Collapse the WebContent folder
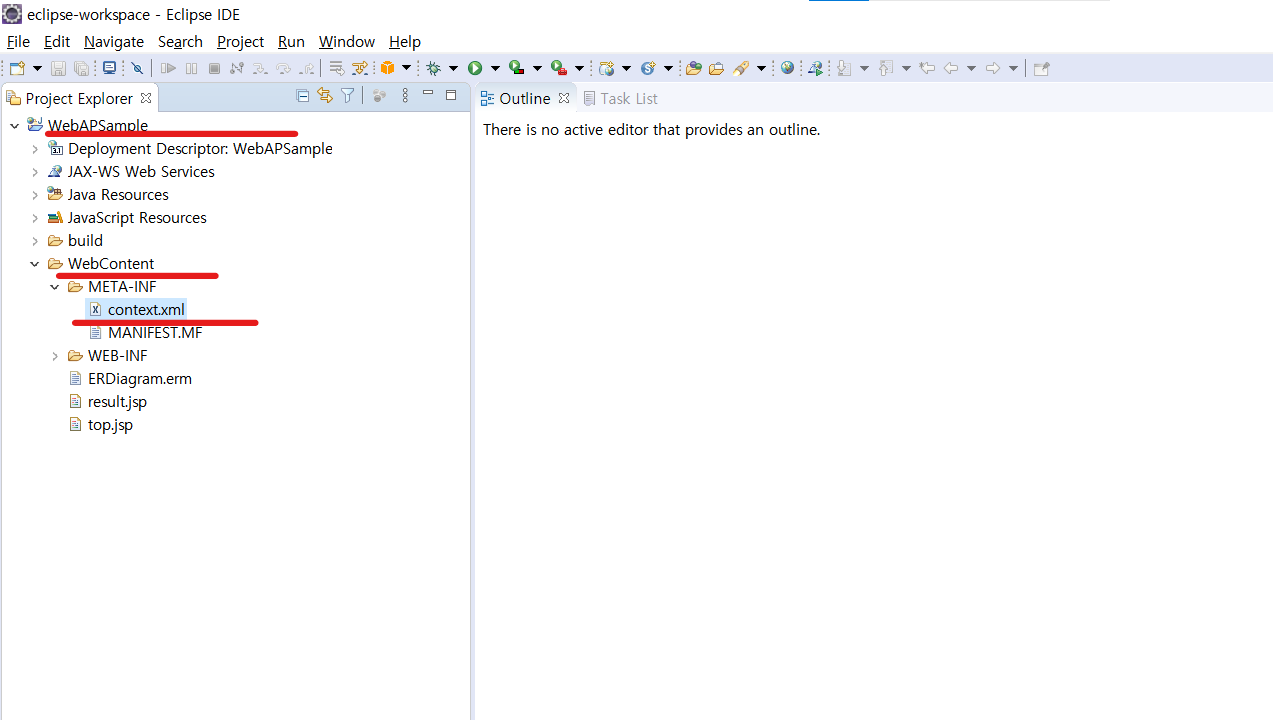The width and height of the screenshot is (1273, 720). click(35, 263)
